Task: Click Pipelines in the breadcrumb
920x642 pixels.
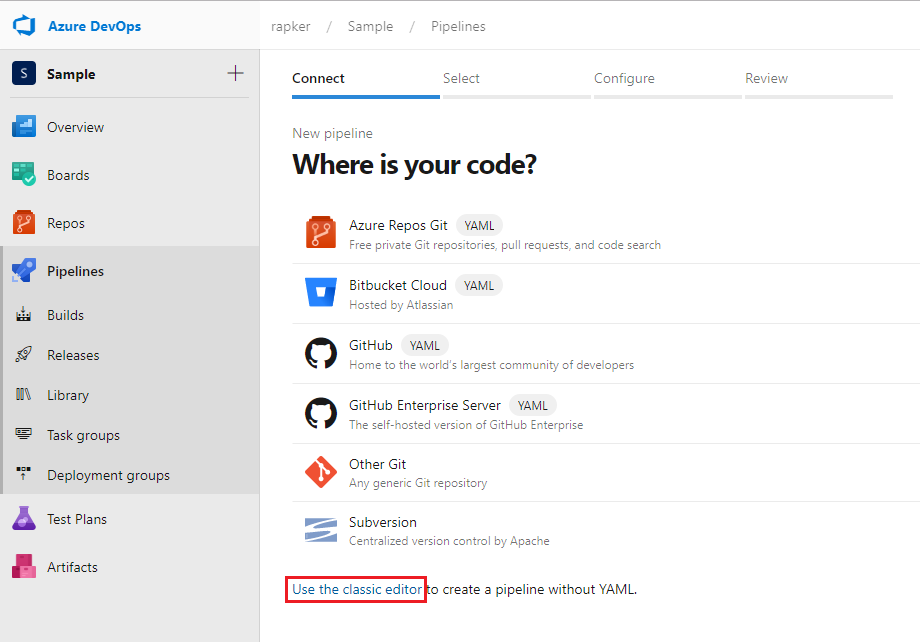Action: [458, 26]
